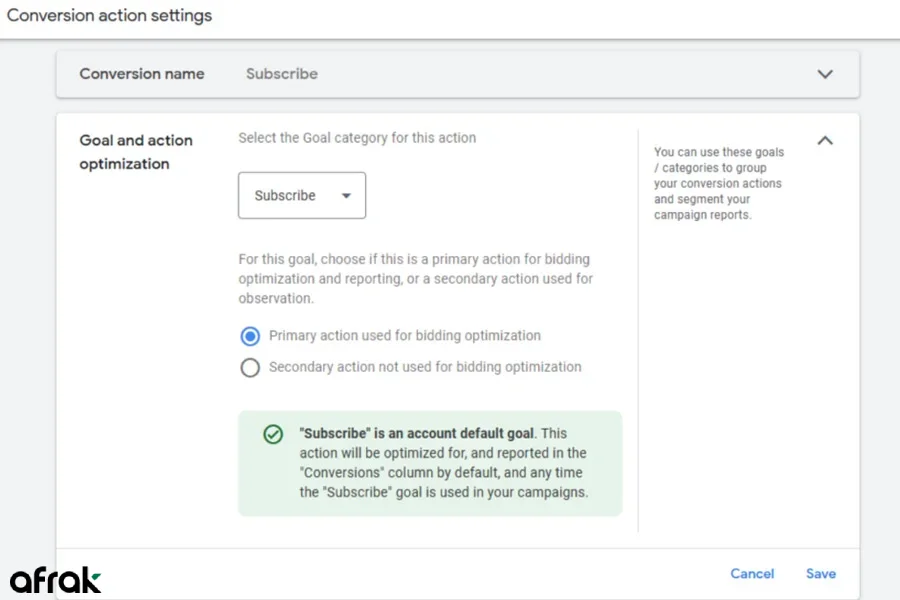Click the green checkmark icon in notice
This screenshot has height=600, width=900.
pos(272,435)
